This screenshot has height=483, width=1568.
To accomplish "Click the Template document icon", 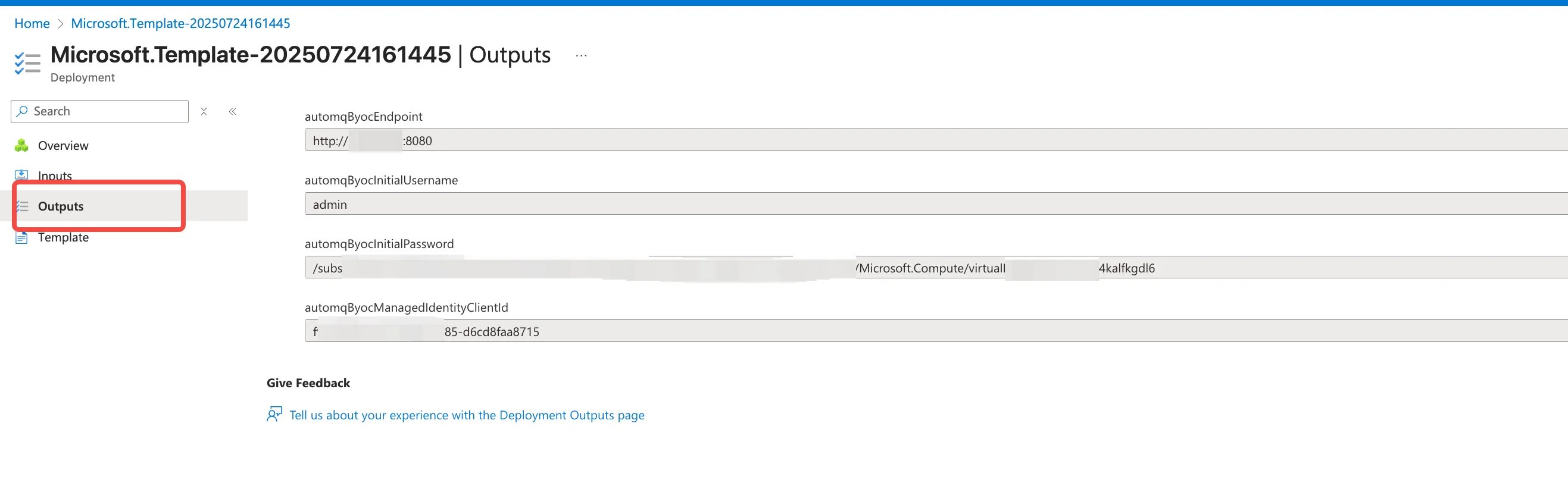I will [x=21, y=237].
